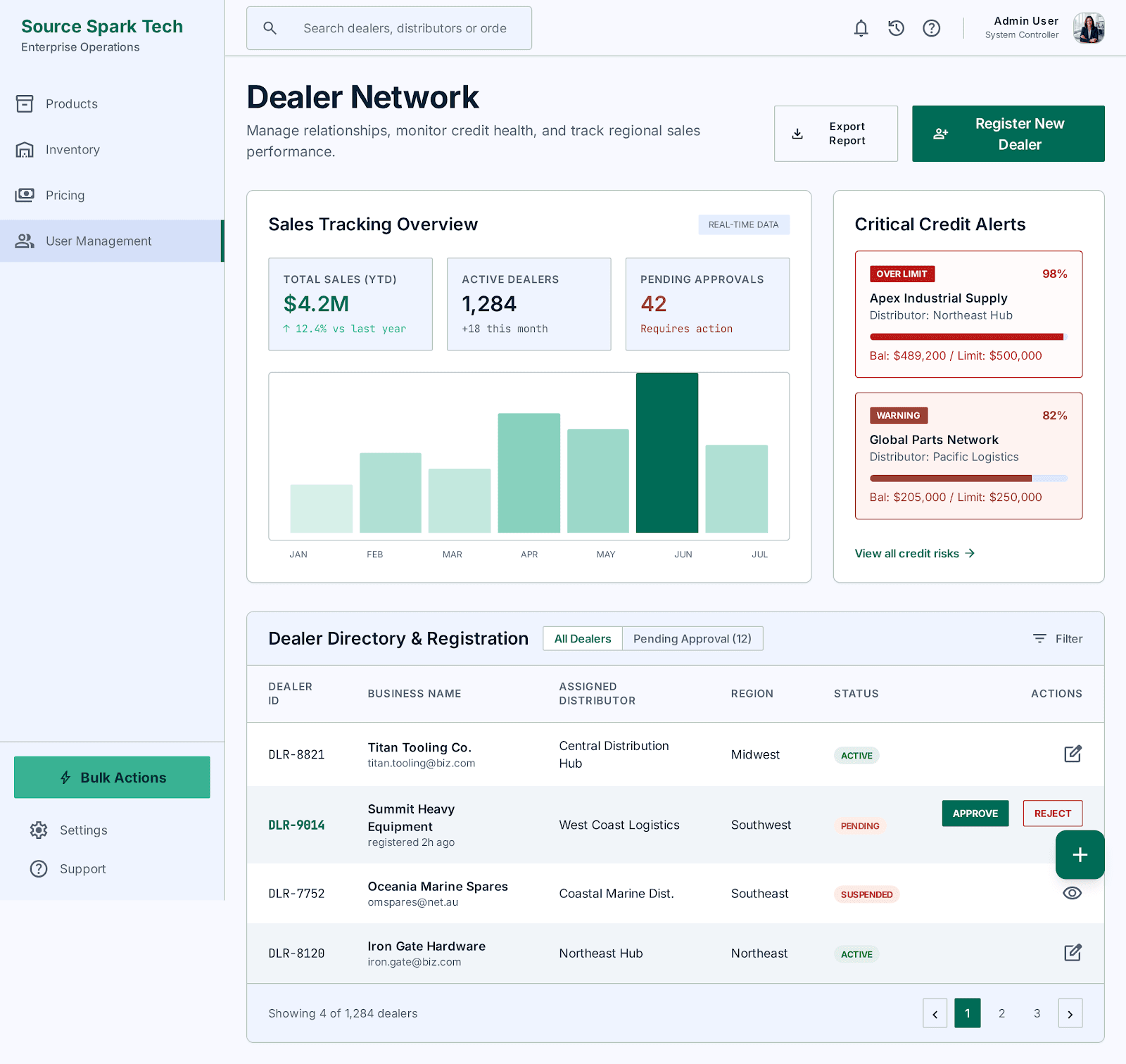
Task: Open View all credit risks link
Action: coord(914,553)
